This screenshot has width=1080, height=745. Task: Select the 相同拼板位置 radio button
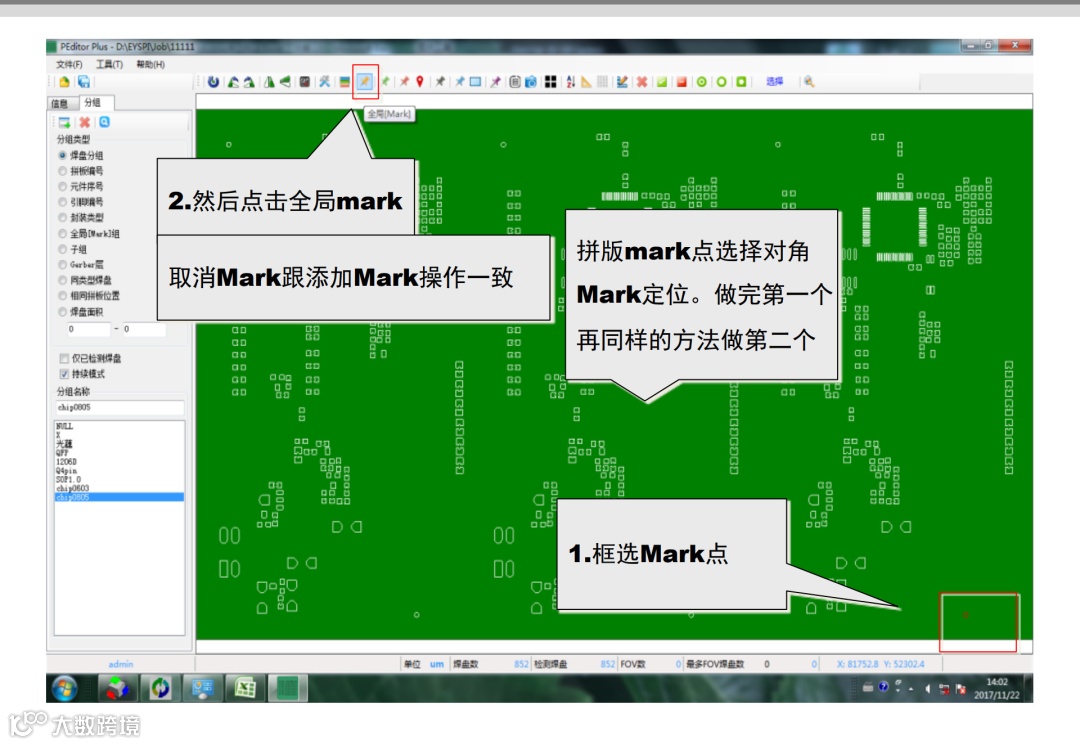tap(63, 295)
